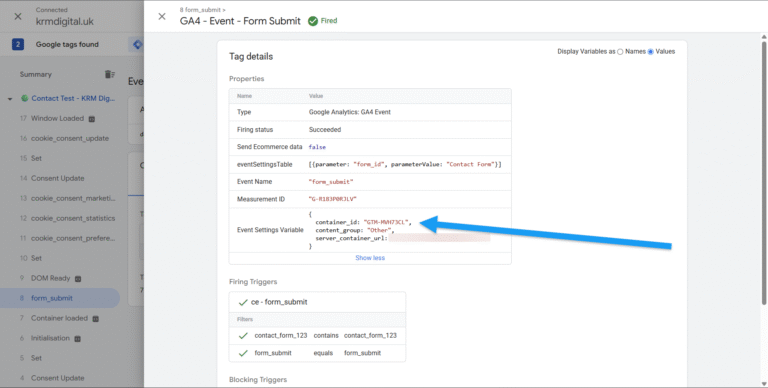Click the Measurement ID value G-R183P0RJLV

tap(333, 199)
